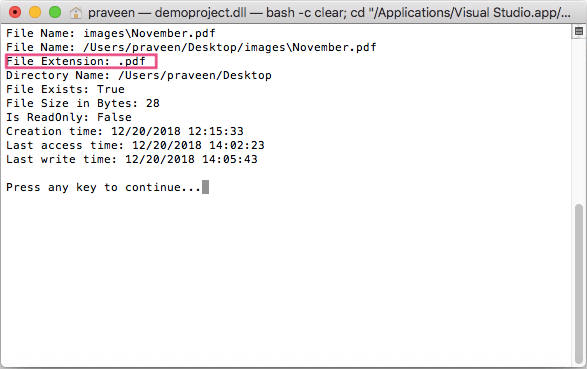Click the split pane icon at top right
Image resolution: width=587 pixels, height=369 pixels.
tap(579, 31)
